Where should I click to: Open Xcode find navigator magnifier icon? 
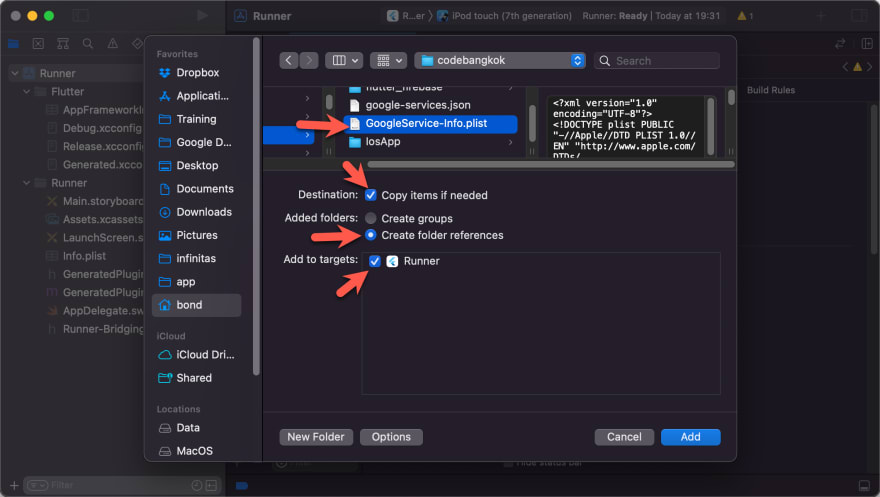pyautogui.click(x=88, y=43)
